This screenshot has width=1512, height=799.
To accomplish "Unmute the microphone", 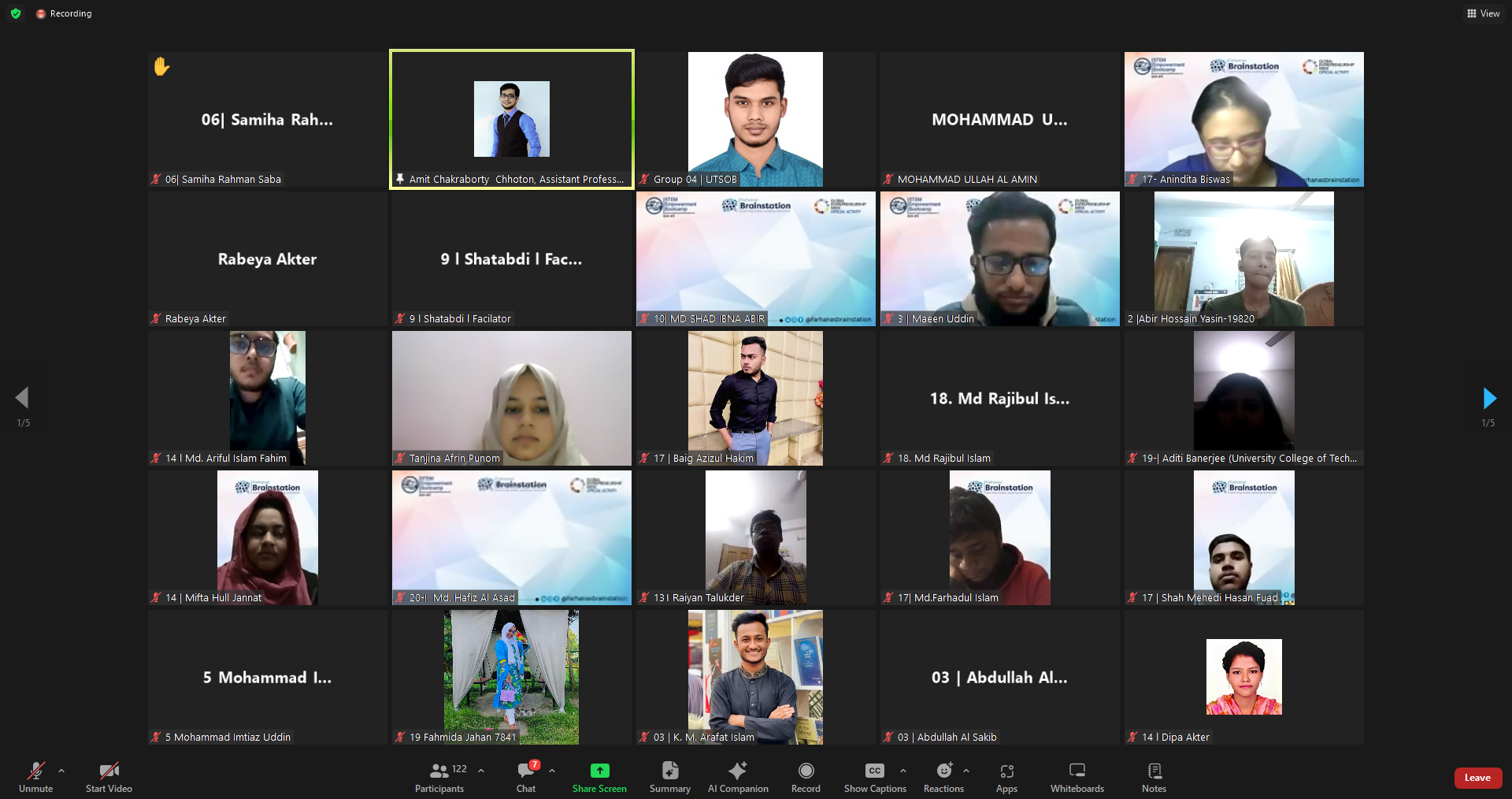I will coord(36,776).
